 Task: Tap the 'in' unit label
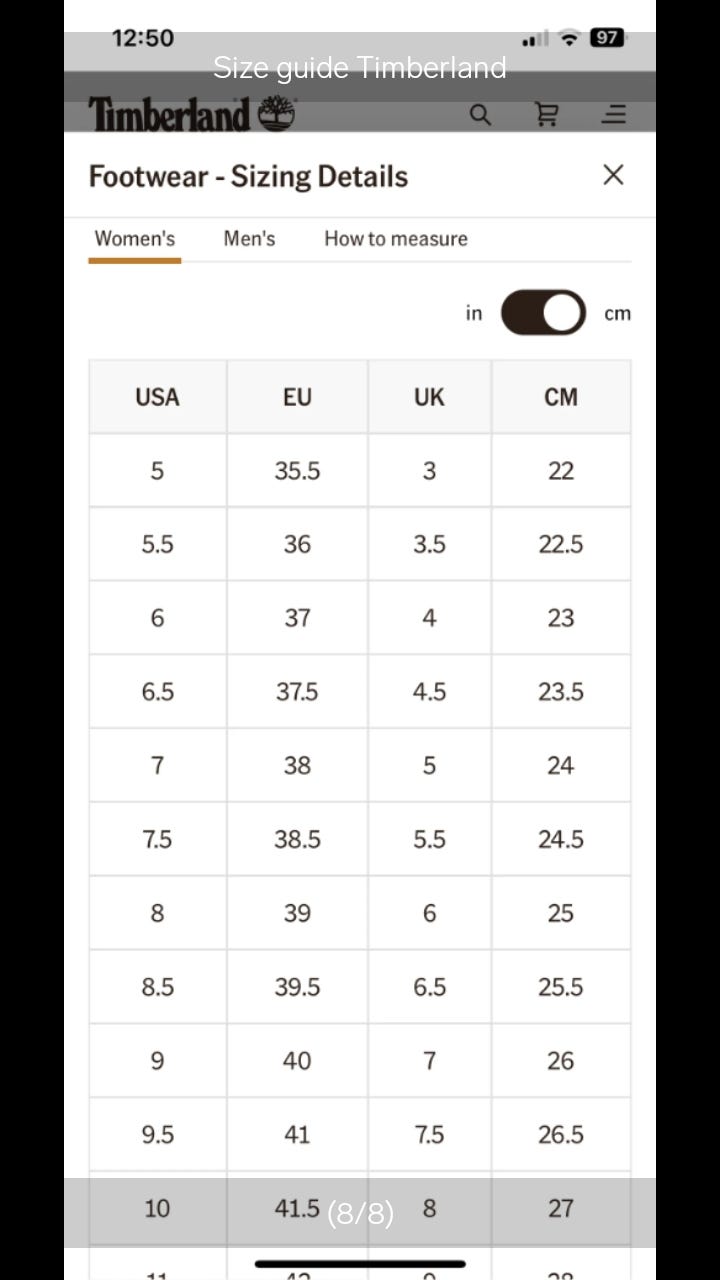click(x=474, y=313)
